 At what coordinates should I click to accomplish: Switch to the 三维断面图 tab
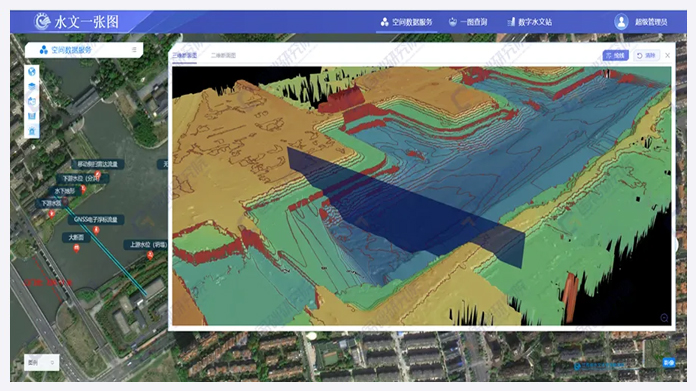pyautogui.click(x=184, y=55)
